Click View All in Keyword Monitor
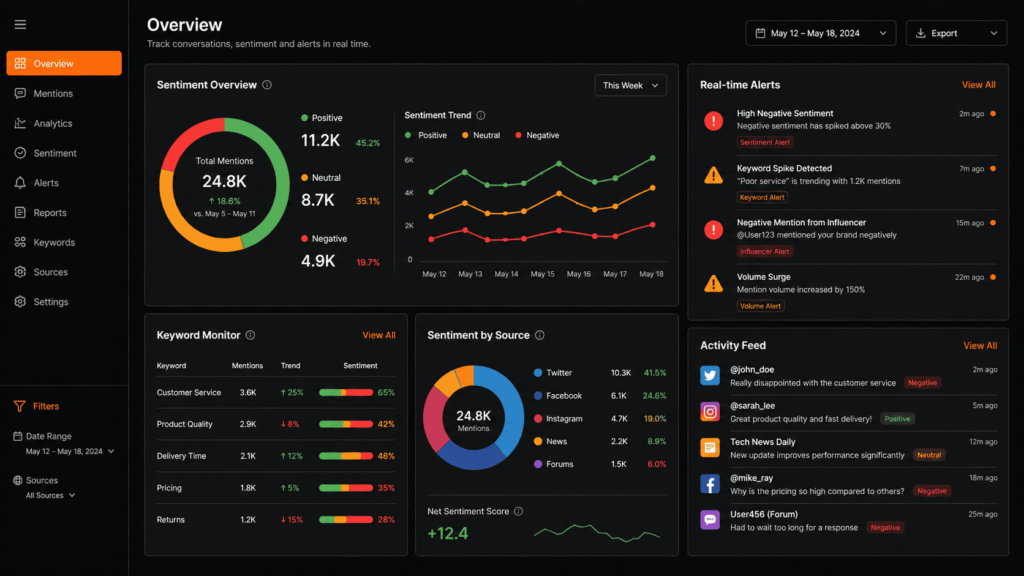Image resolution: width=1024 pixels, height=576 pixels. [379, 335]
